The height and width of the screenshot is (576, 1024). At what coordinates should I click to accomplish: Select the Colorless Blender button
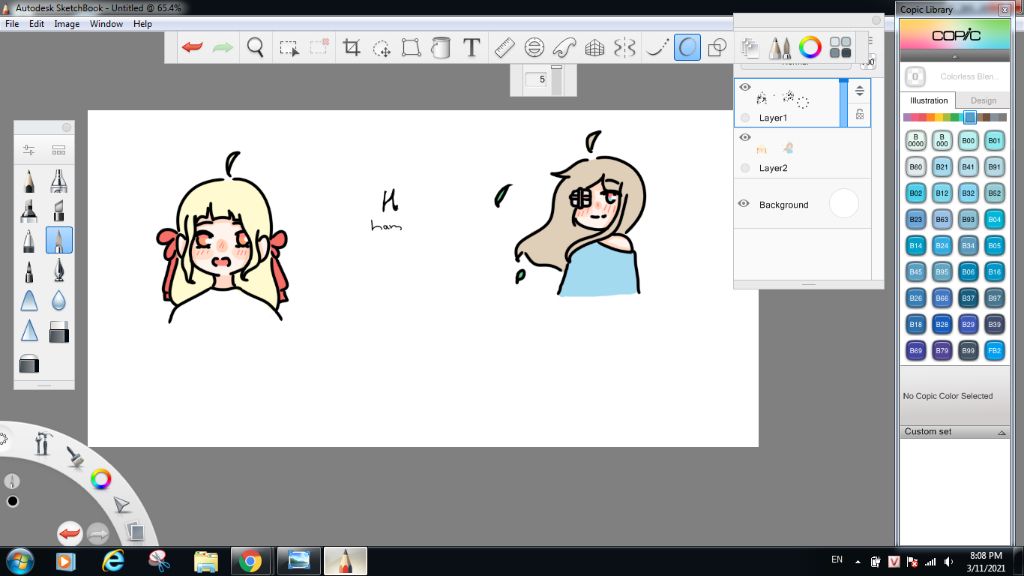(x=915, y=76)
